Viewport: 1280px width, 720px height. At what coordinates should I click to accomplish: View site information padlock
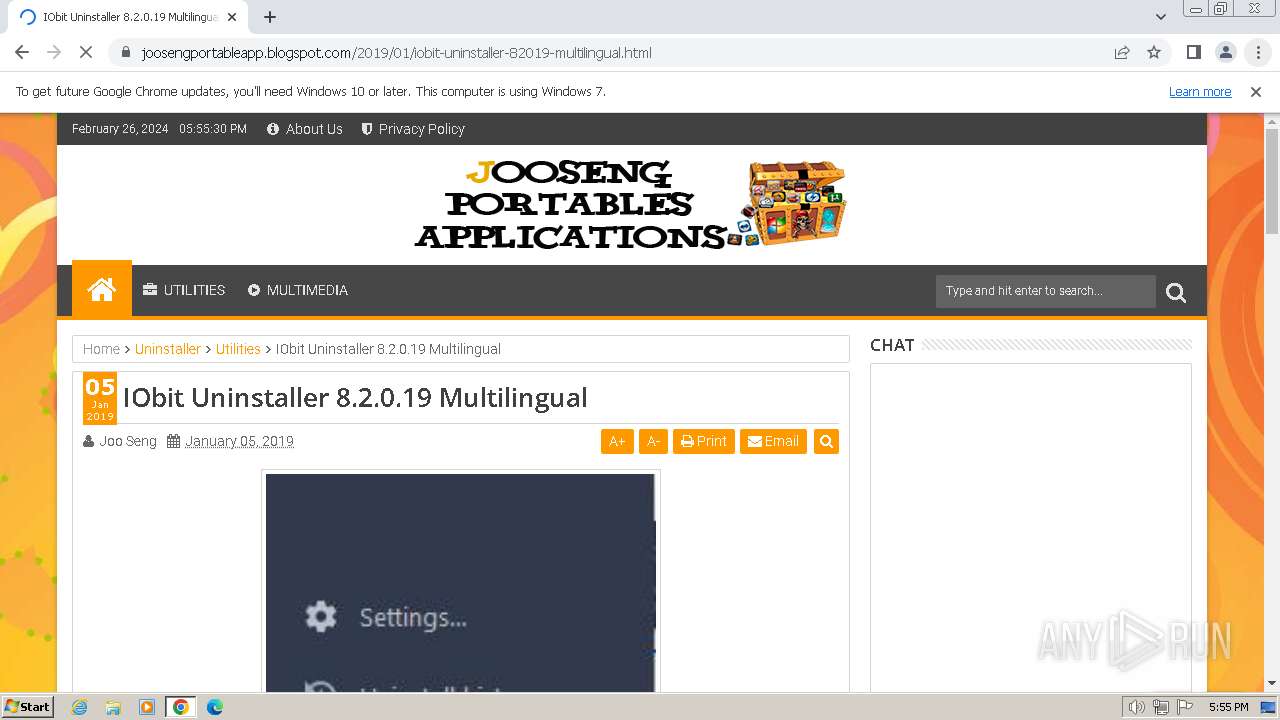coord(125,52)
